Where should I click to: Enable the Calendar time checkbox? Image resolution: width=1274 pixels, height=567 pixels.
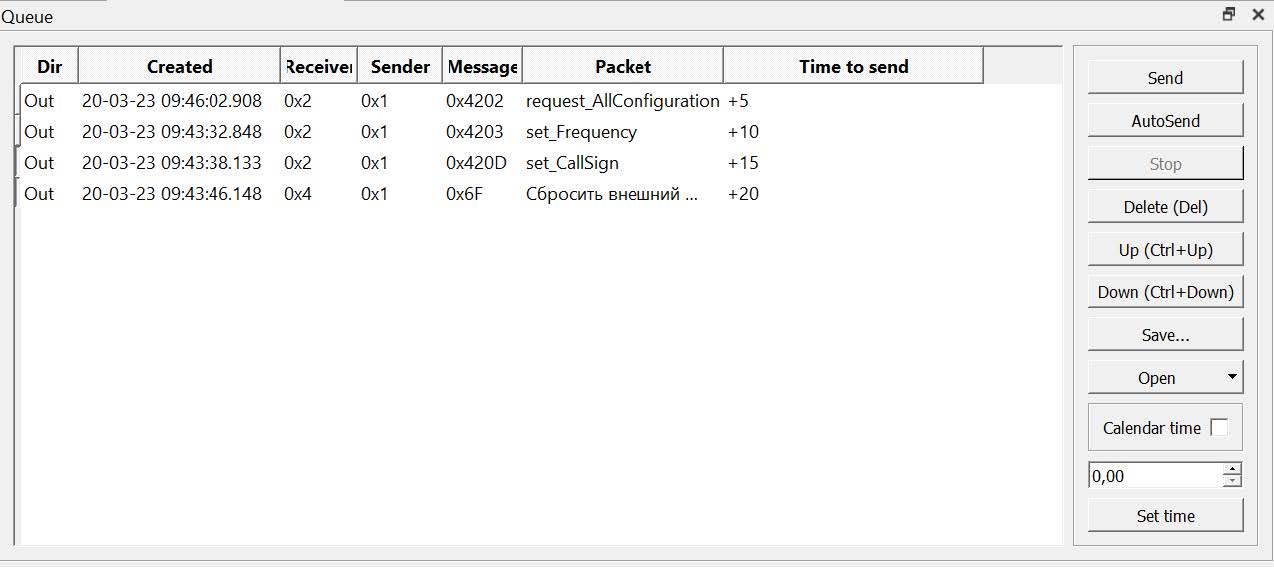tap(1219, 428)
